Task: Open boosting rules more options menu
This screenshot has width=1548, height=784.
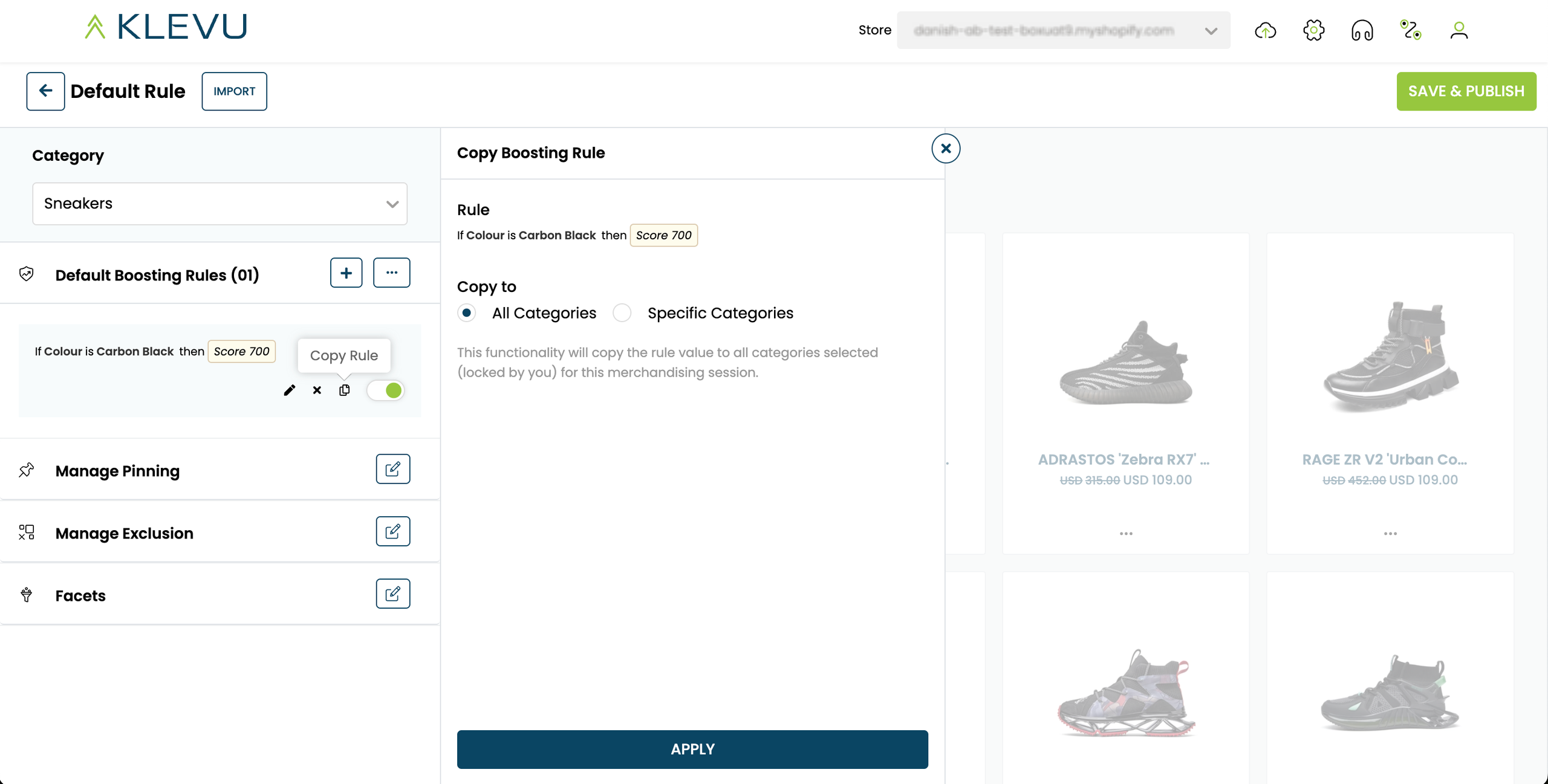Action: tap(391, 273)
